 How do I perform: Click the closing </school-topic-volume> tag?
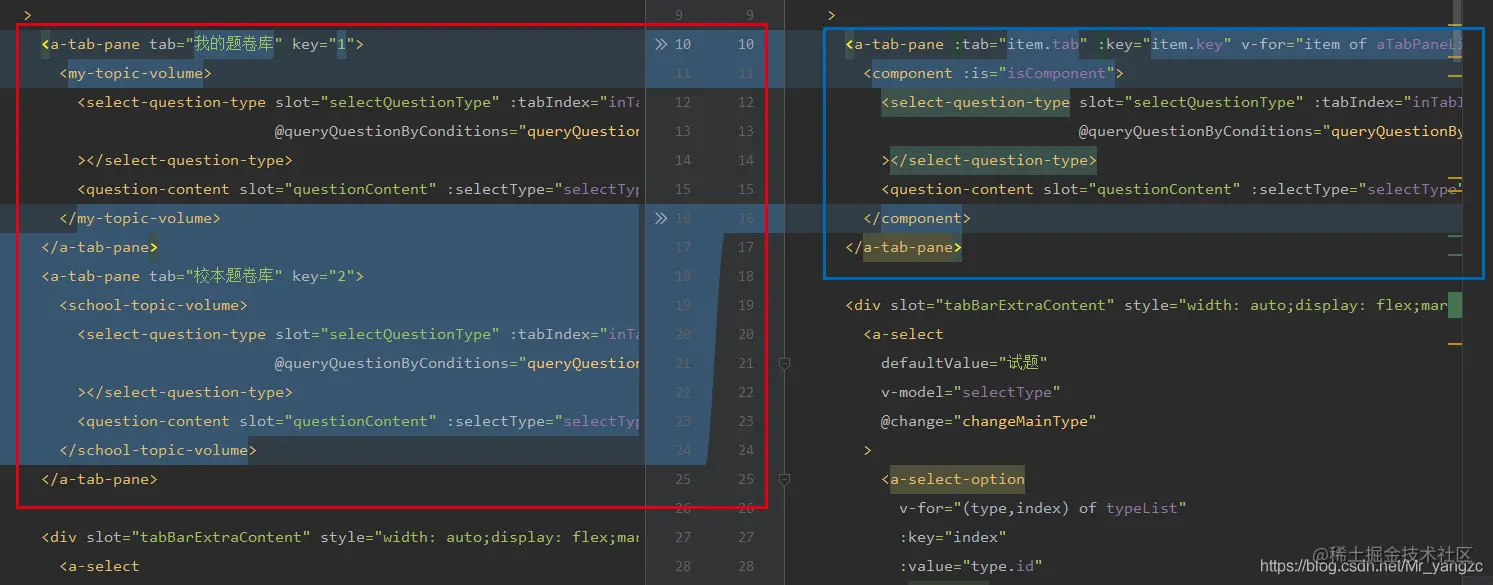pos(158,450)
